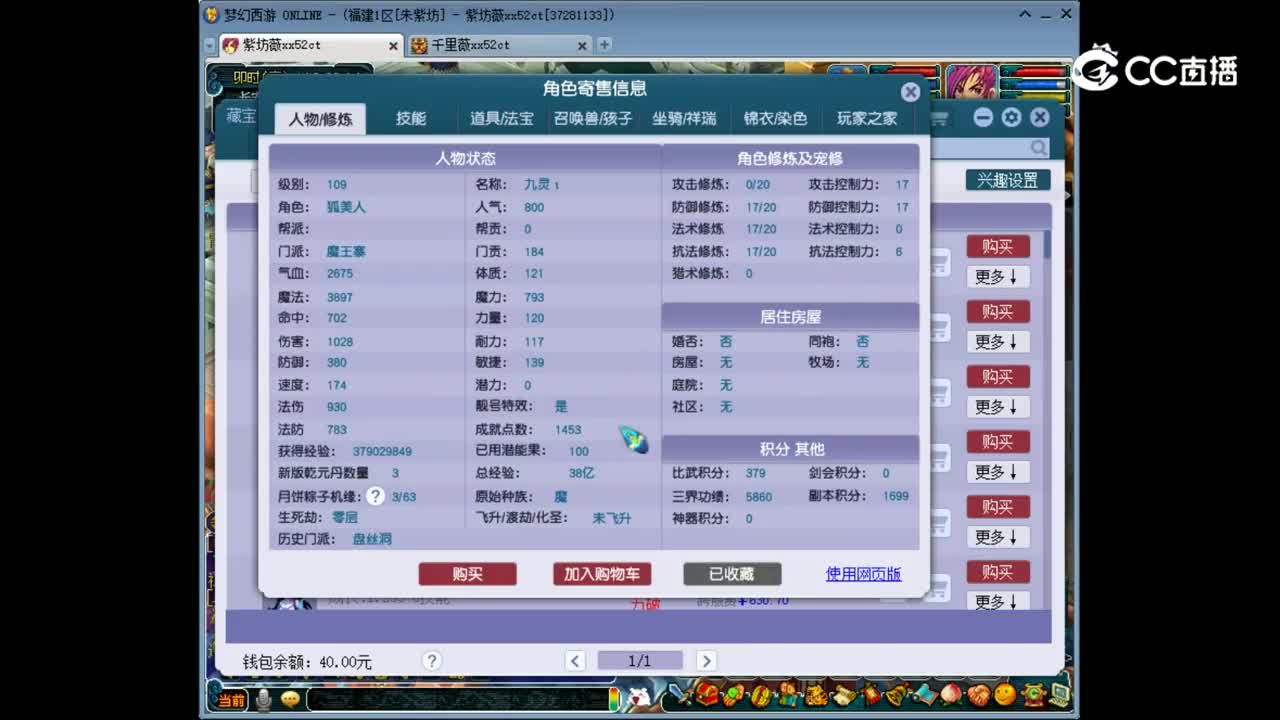Toggle the microphone voice icon
The height and width of the screenshot is (720, 1280).
coord(263,700)
